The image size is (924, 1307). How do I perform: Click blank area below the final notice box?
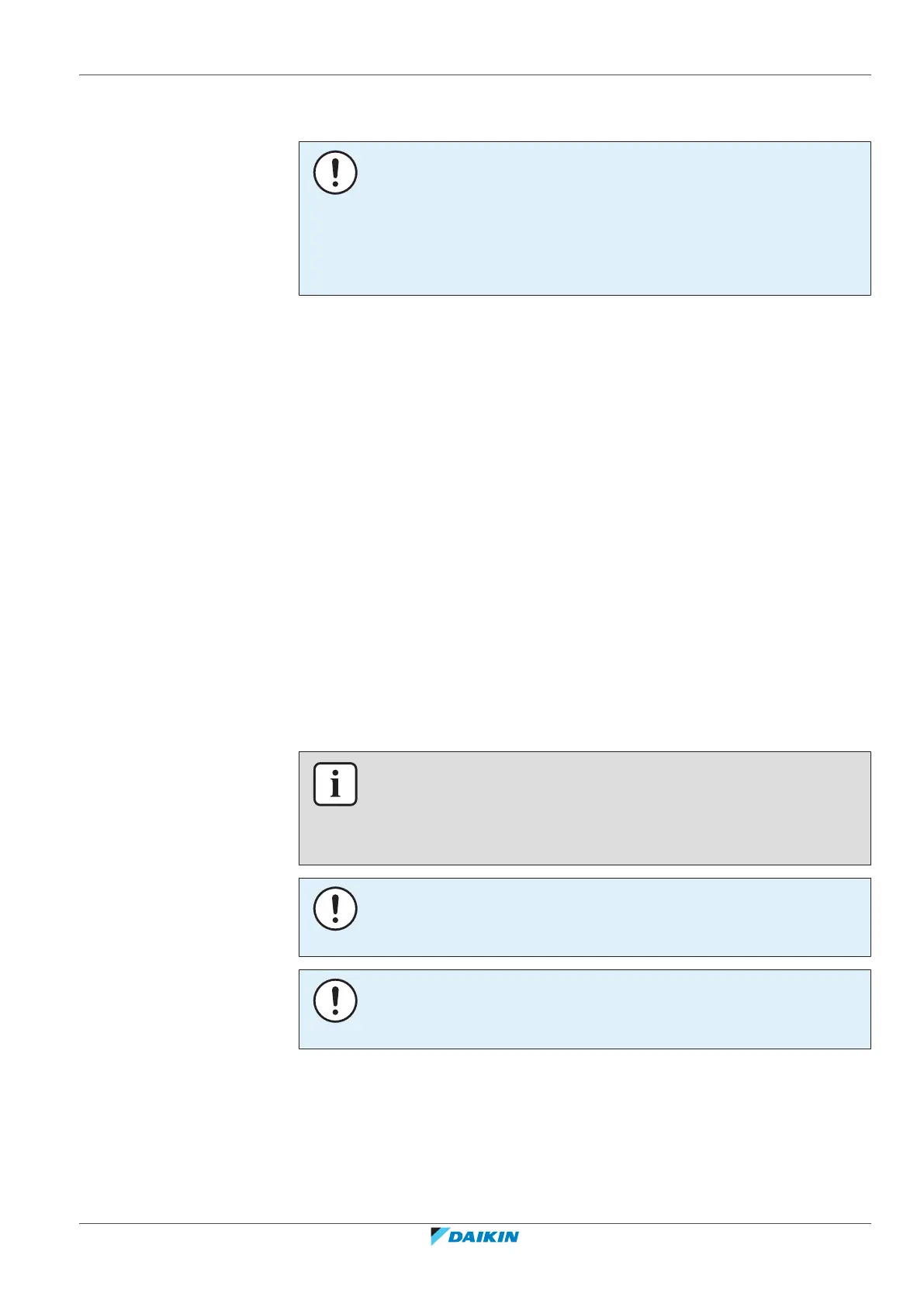click(582, 1133)
